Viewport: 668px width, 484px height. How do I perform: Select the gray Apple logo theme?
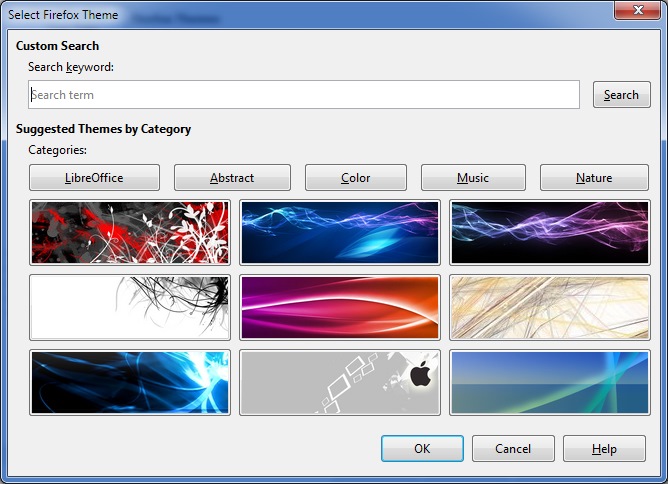click(340, 383)
